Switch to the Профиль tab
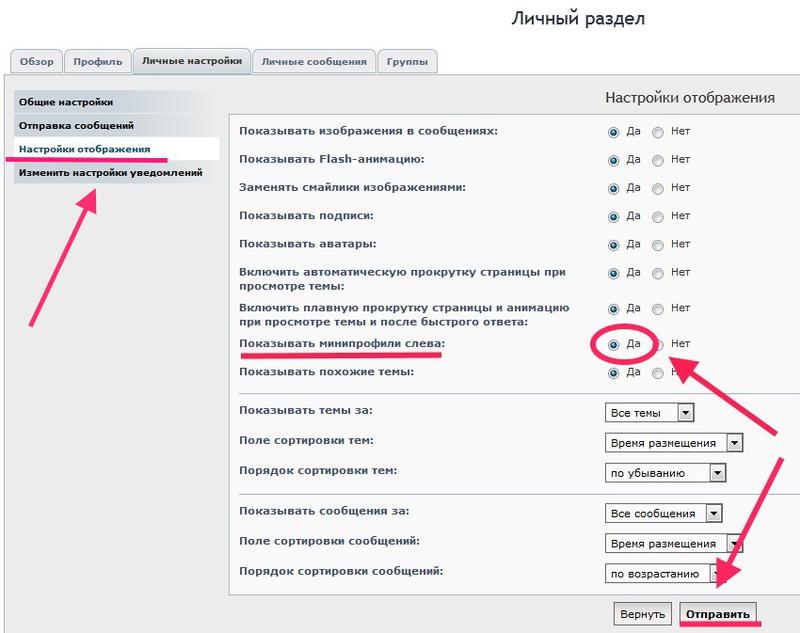800x633 pixels. [98, 62]
